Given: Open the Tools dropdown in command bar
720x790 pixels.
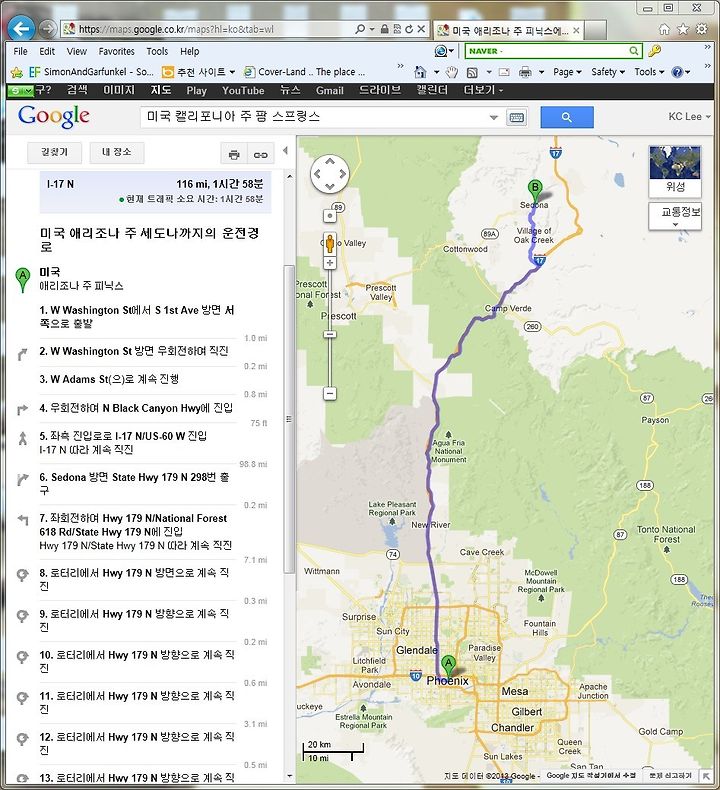Looking at the screenshot, I should click(649, 72).
